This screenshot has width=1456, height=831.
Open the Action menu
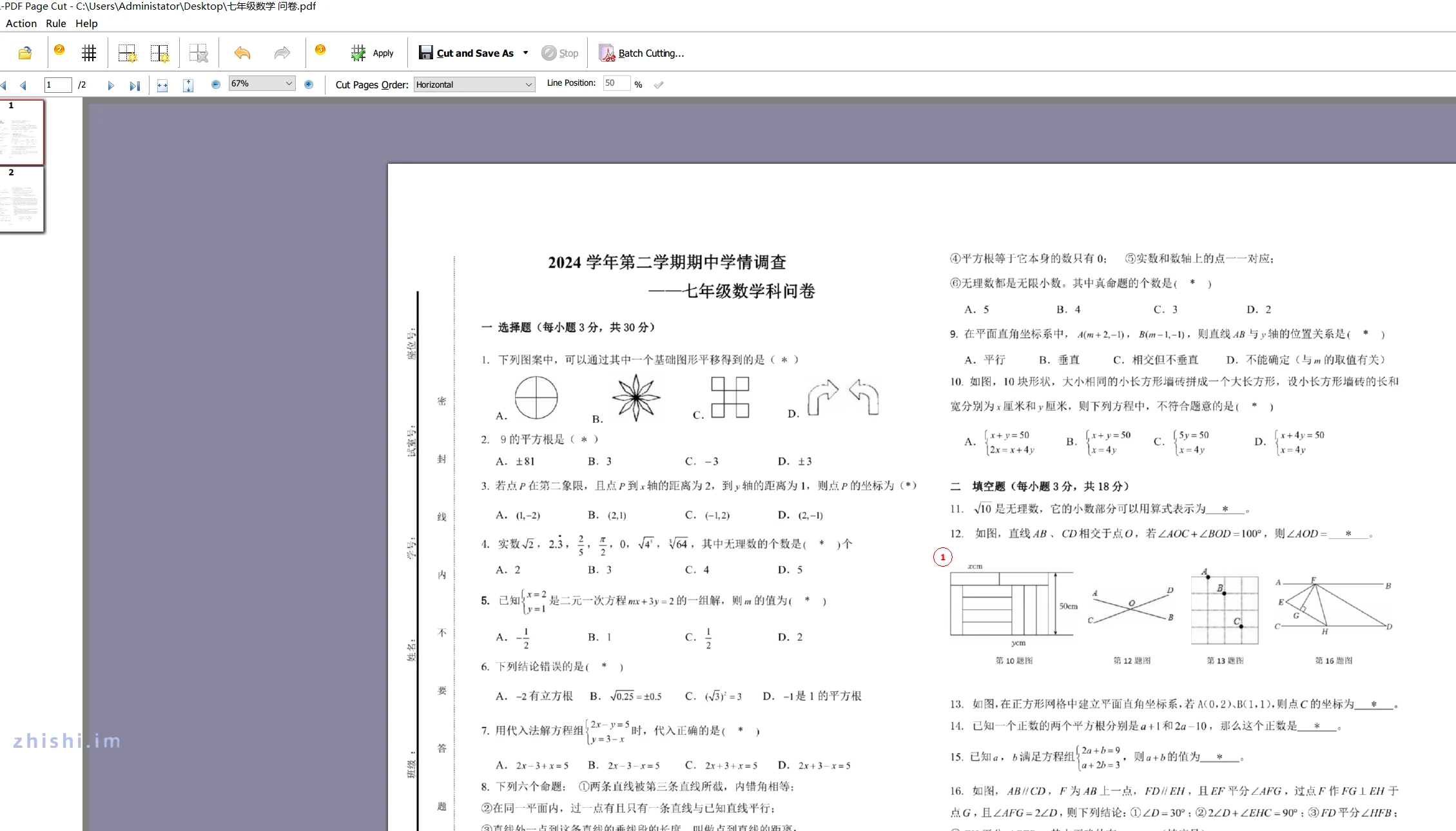pyautogui.click(x=21, y=23)
